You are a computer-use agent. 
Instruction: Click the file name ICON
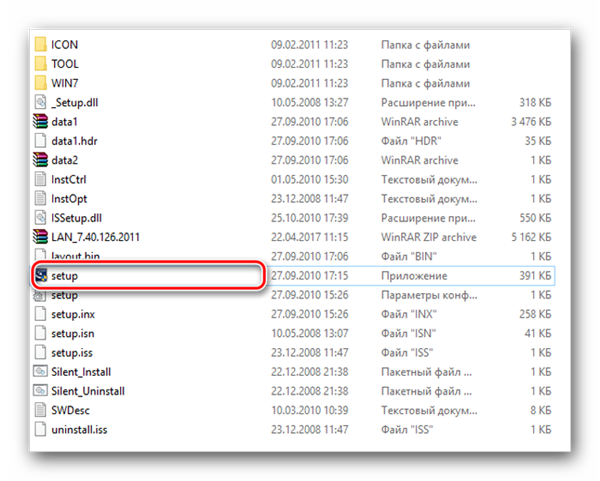(65, 45)
